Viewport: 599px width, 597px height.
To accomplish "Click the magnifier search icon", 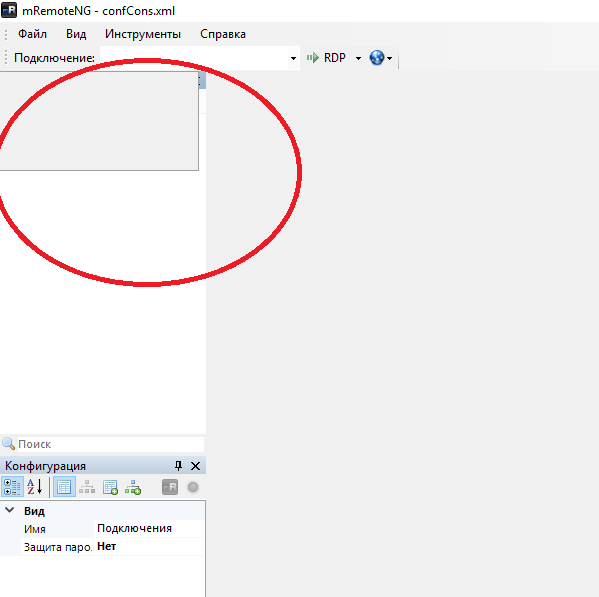I will [8, 444].
